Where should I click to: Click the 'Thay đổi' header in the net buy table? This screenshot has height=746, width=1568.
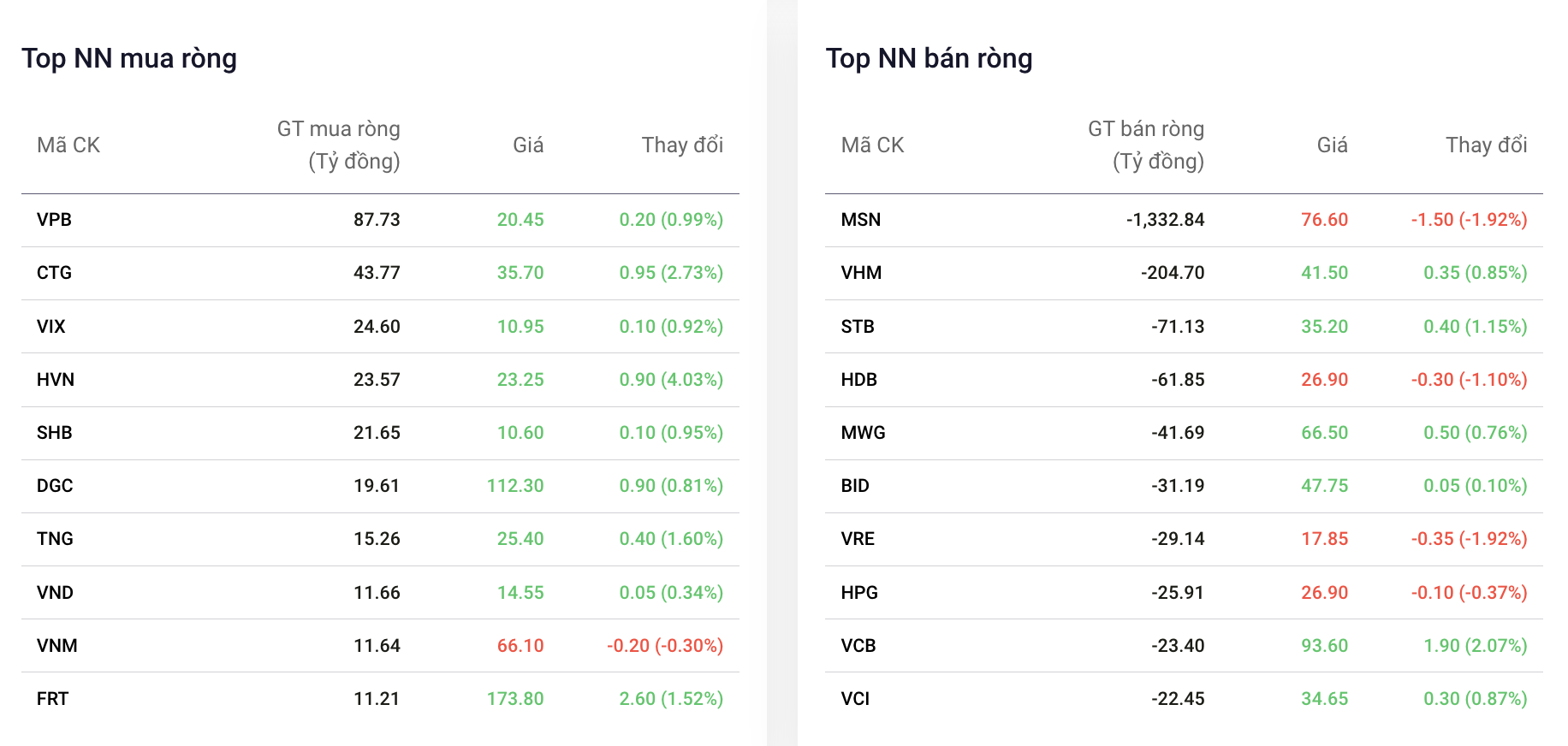[683, 145]
